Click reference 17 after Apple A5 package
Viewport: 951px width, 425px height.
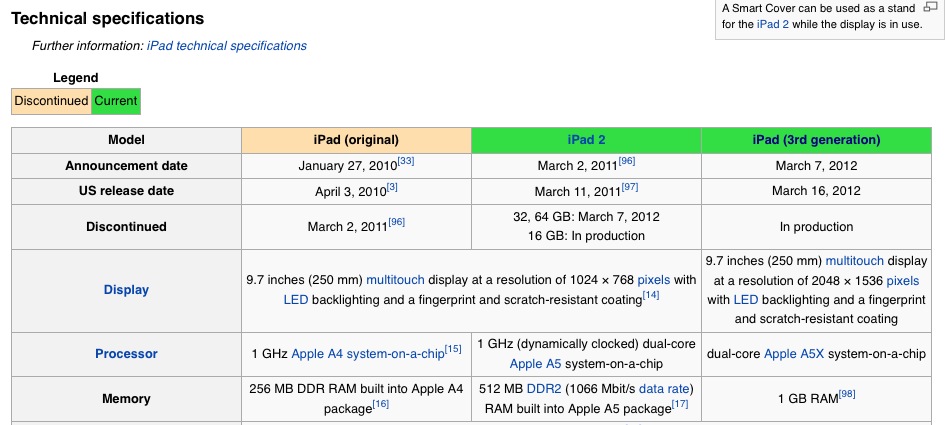click(680, 404)
